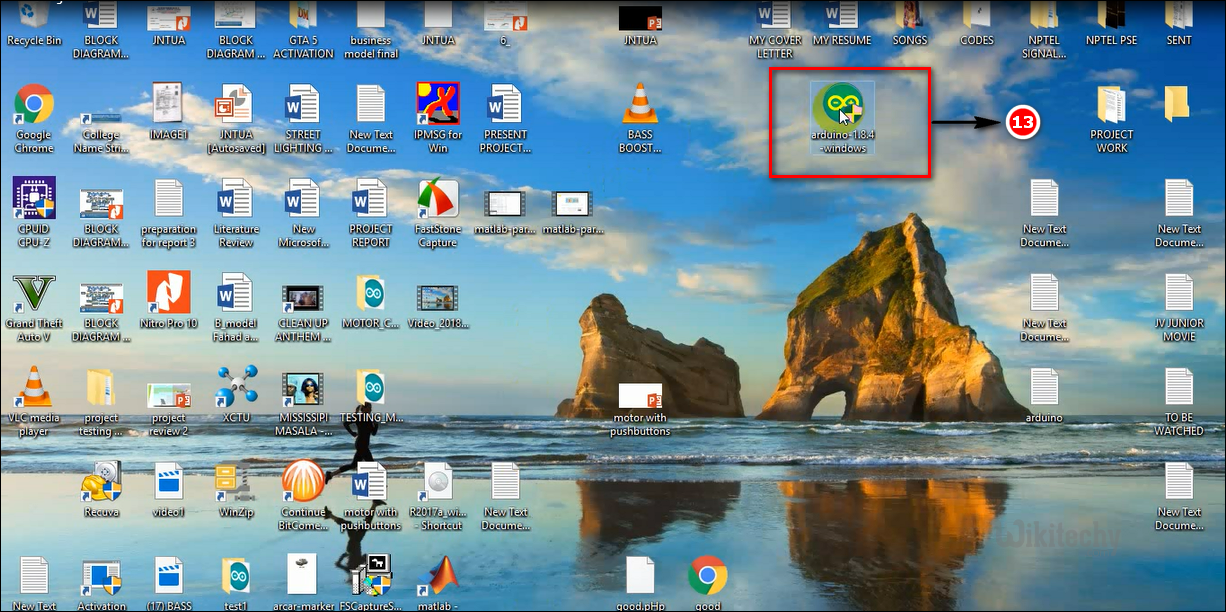Select the TO BE WATCHED text file
Image resolution: width=1226 pixels, height=612 pixels.
pos(1178,388)
